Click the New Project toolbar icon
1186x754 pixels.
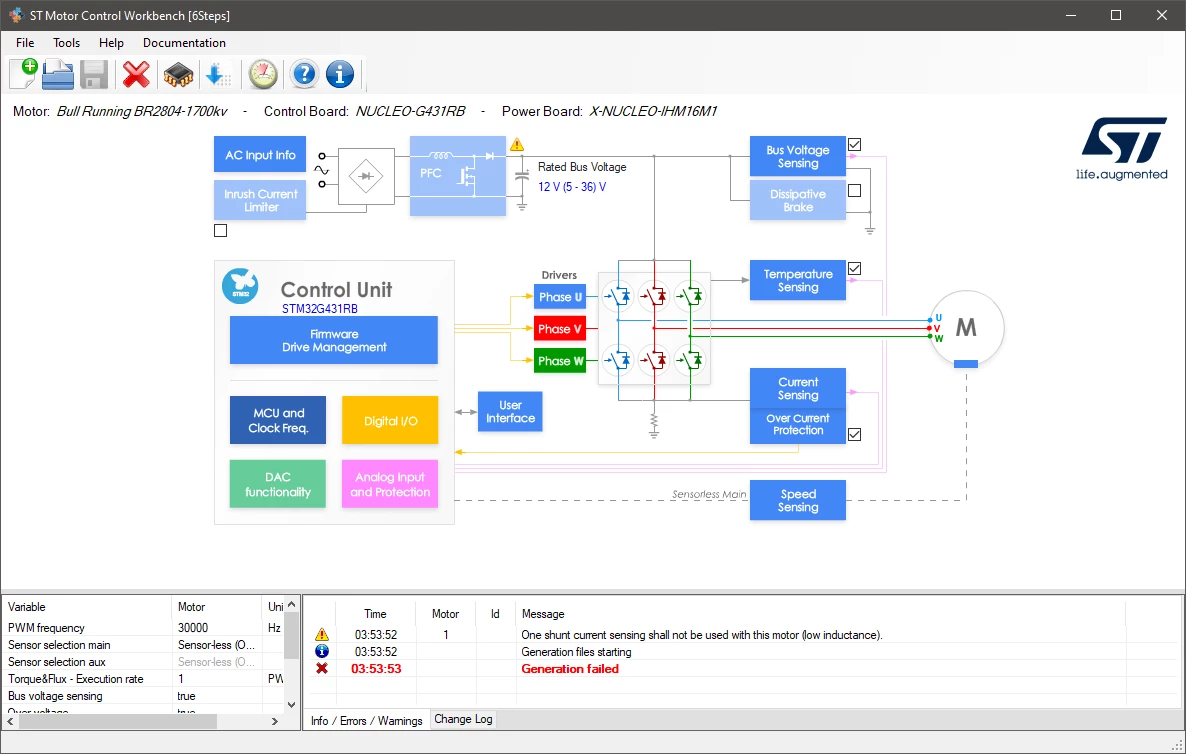tap(23, 74)
